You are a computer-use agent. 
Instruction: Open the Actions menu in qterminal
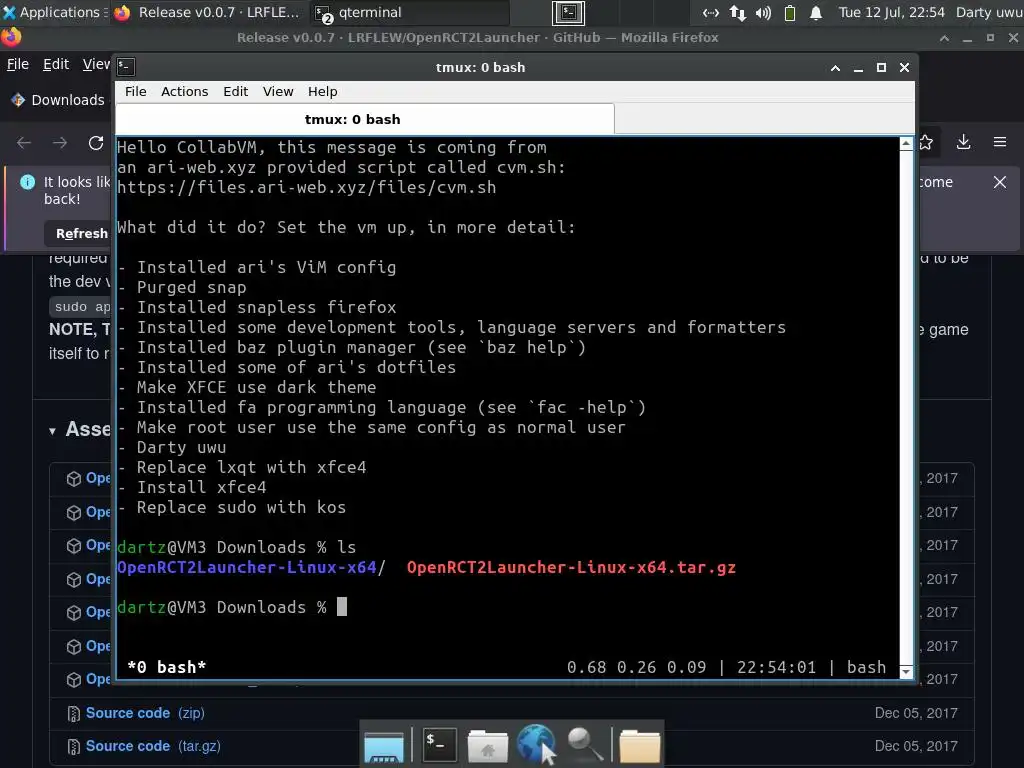pos(184,91)
